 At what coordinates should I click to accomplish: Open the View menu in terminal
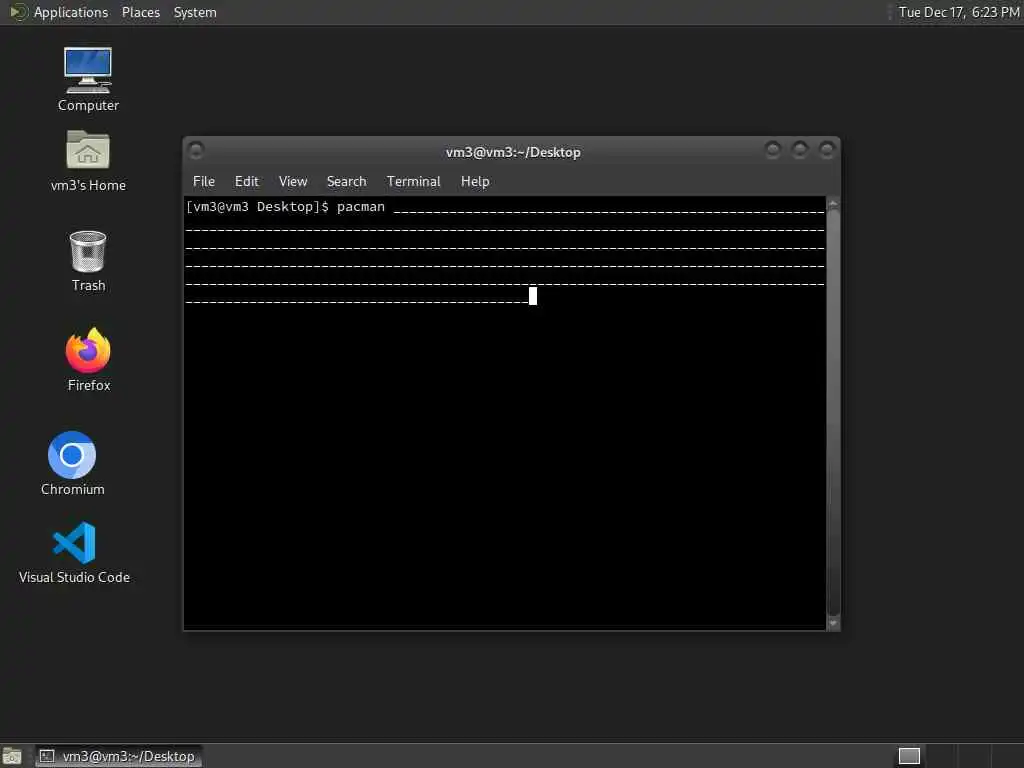tap(293, 182)
